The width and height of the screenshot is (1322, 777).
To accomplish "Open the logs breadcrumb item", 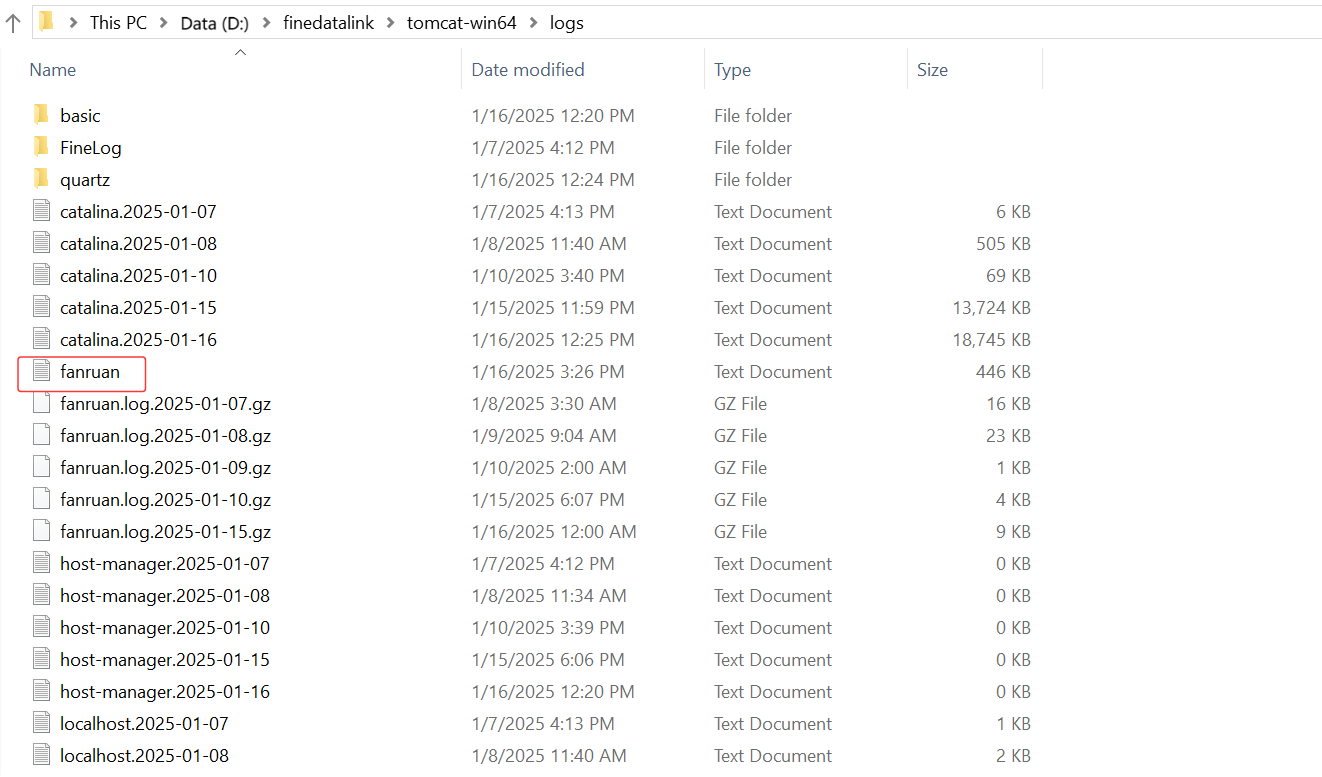I will (567, 22).
